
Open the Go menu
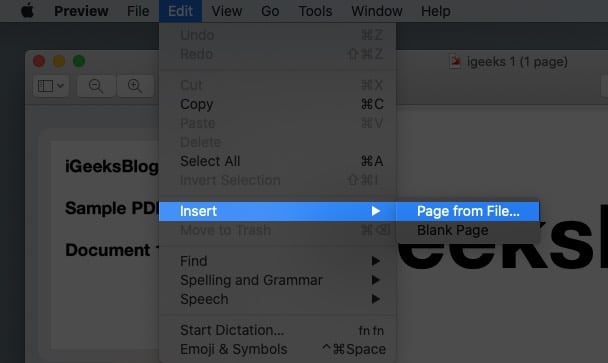tap(270, 11)
